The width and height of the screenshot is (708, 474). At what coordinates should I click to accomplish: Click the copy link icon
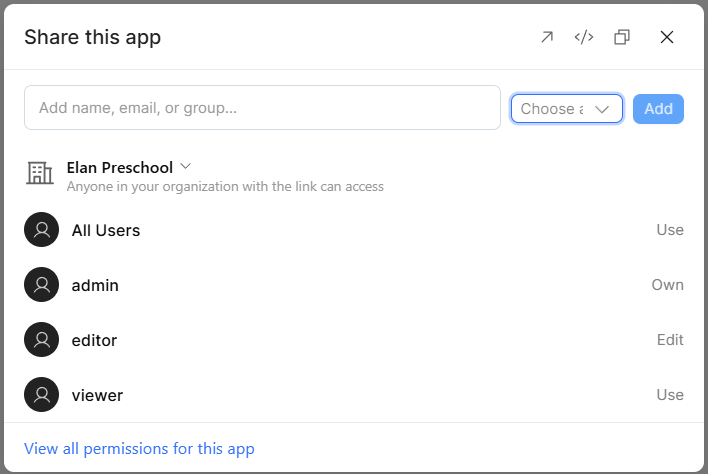[x=622, y=37]
